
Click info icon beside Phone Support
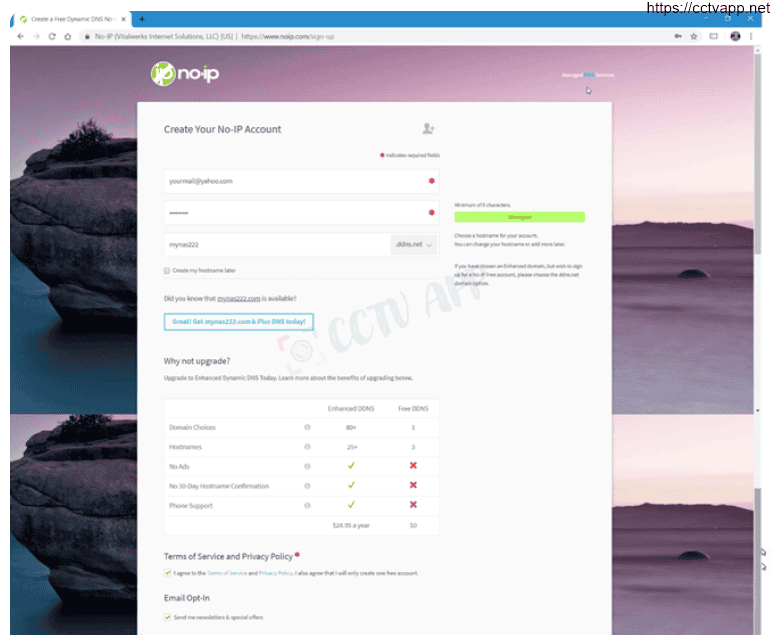307,506
